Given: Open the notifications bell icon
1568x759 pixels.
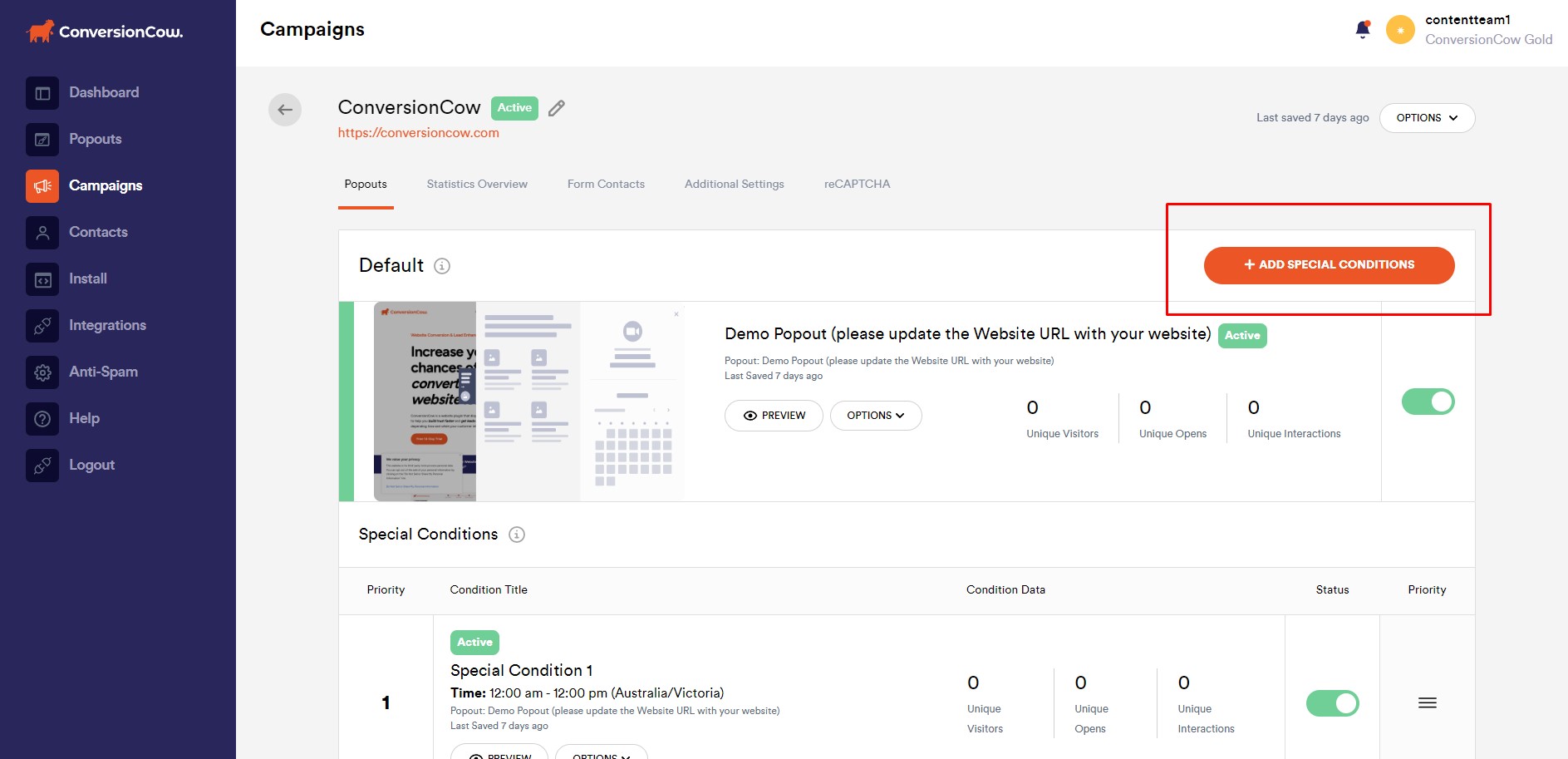Looking at the screenshot, I should tap(1363, 30).
